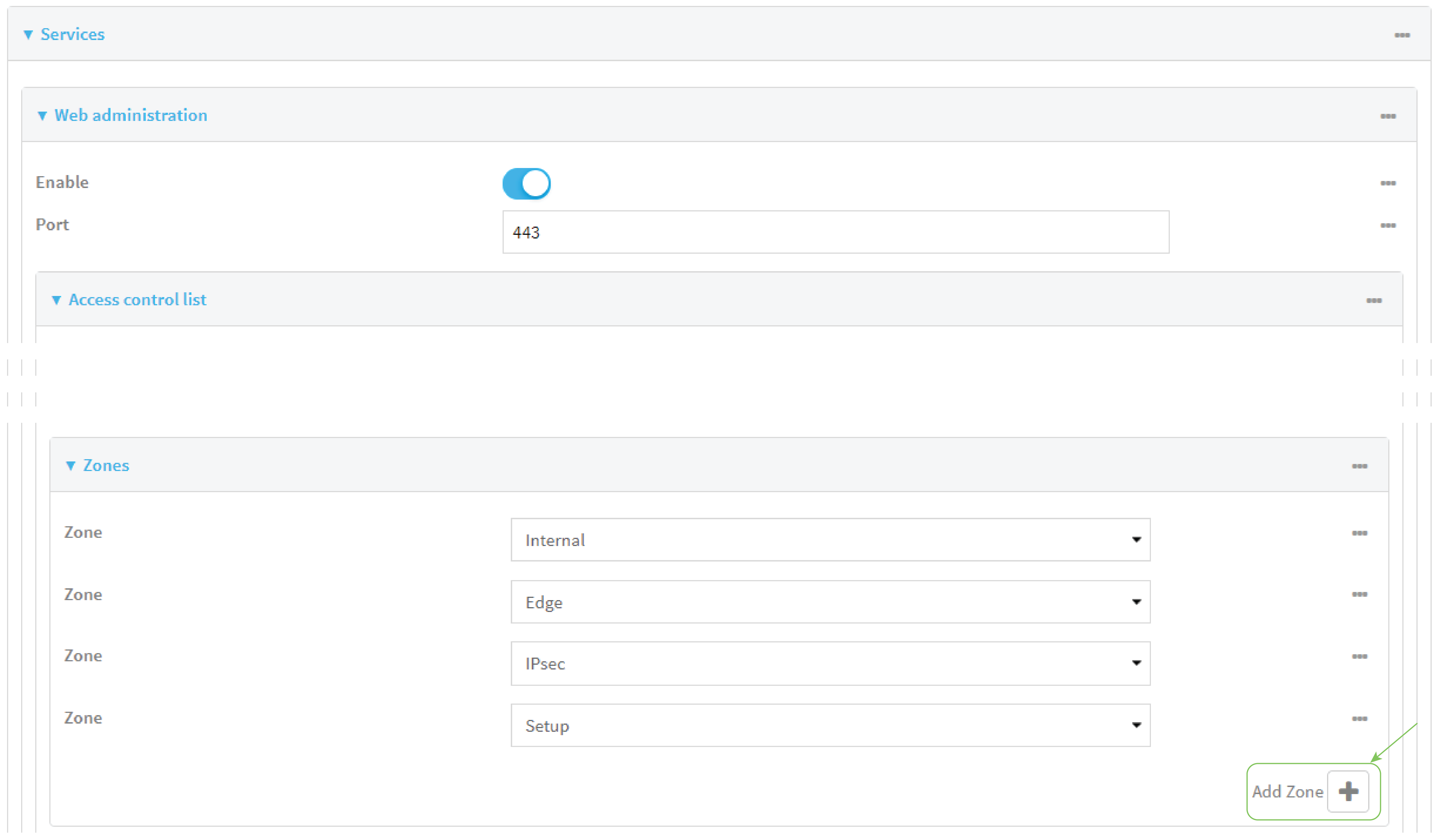Toggle the Web administration Enable switch

(x=526, y=184)
